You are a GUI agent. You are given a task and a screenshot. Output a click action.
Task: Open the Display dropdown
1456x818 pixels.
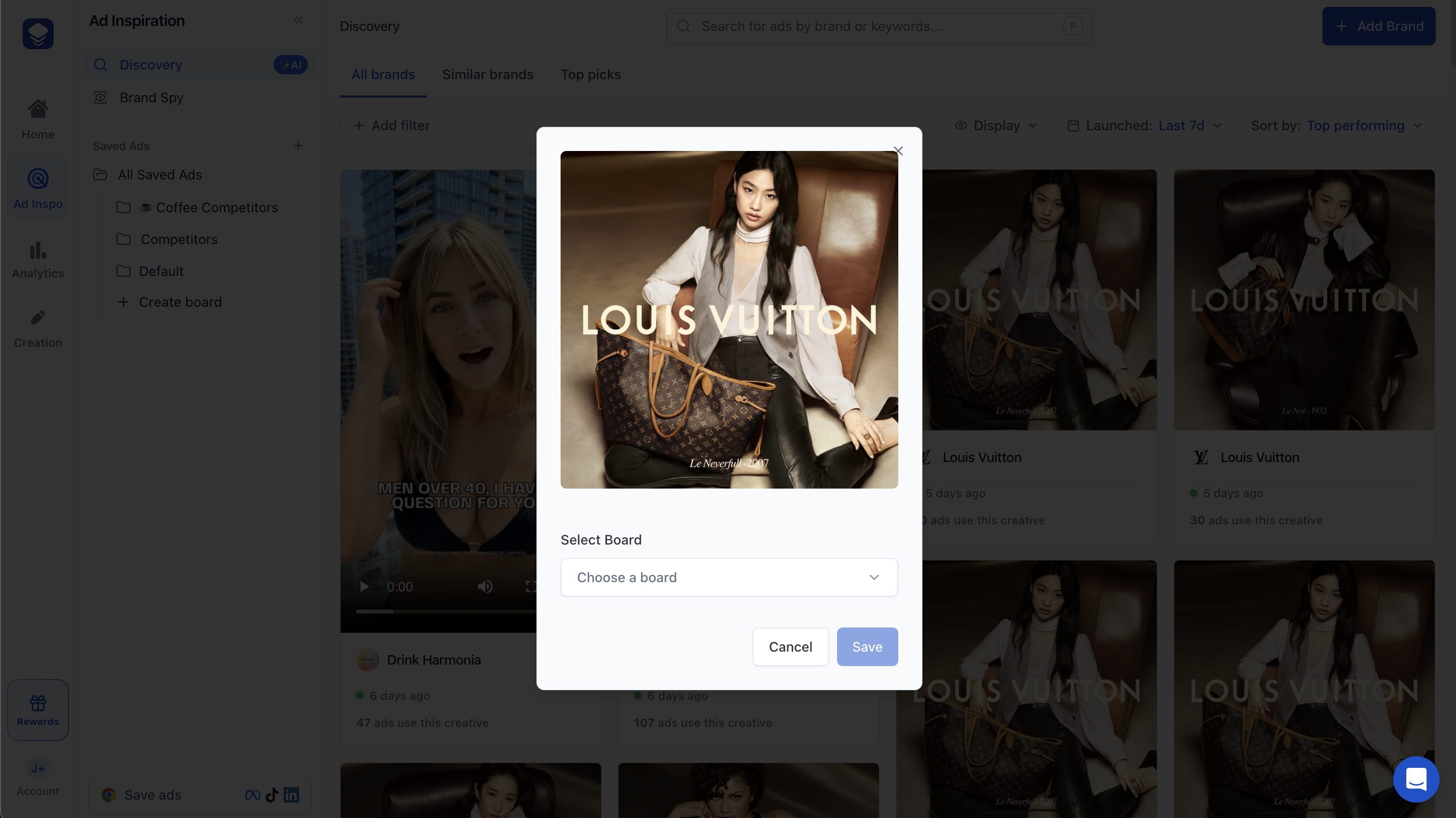click(x=996, y=125)
